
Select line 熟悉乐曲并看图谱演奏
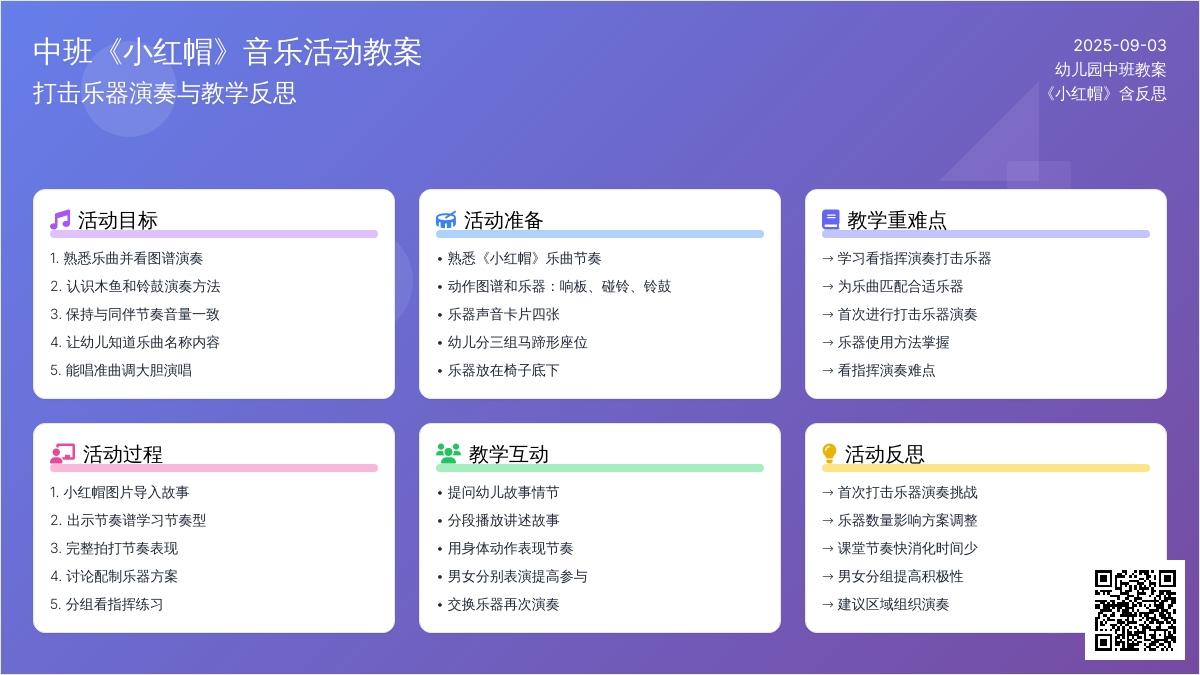[127, 258]
